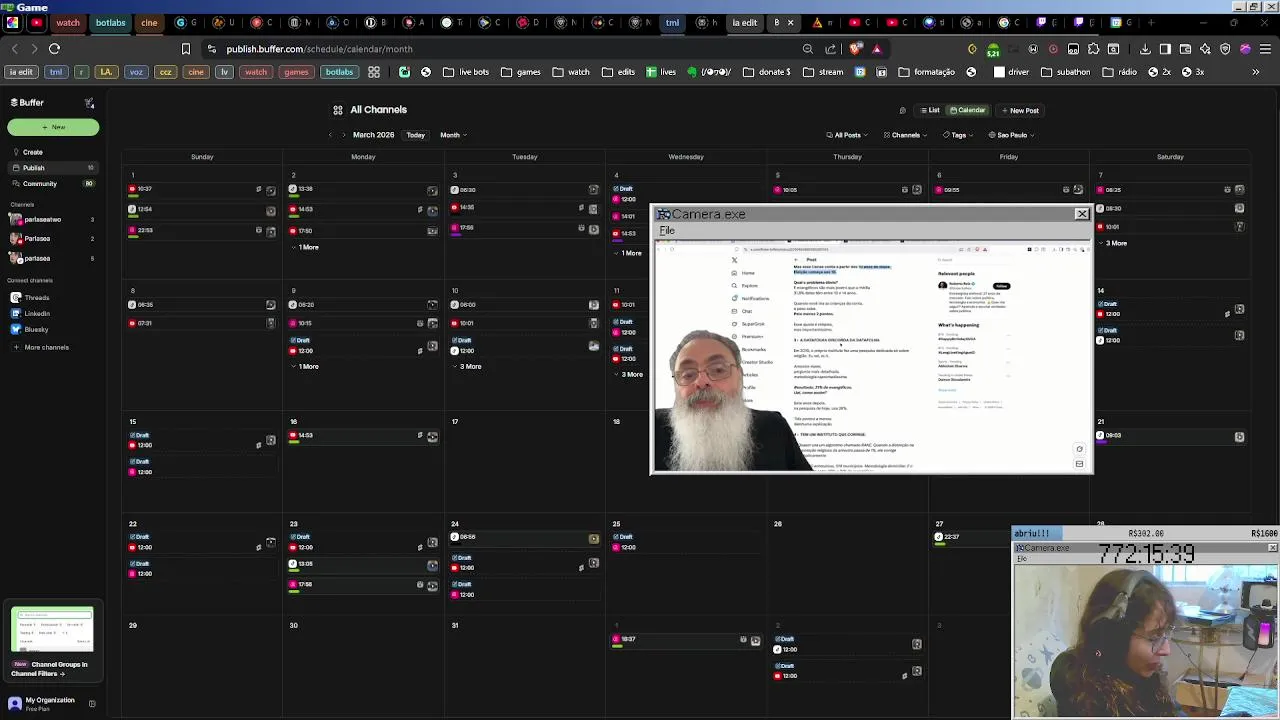Connect the LinkedIn channel
Screen dimensions: 1280x720
click(x=37, y=314)
